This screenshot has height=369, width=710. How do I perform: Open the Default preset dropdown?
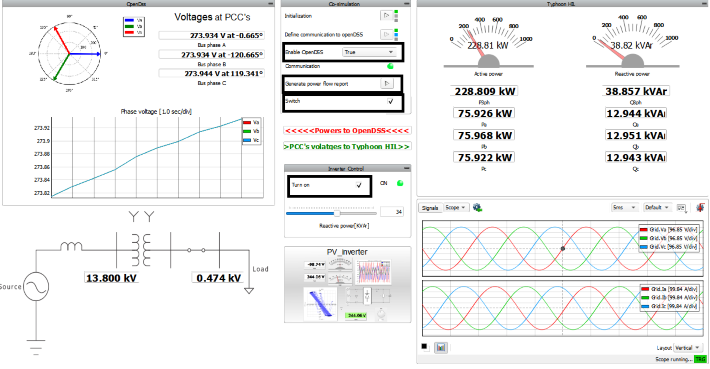point(657,208)
